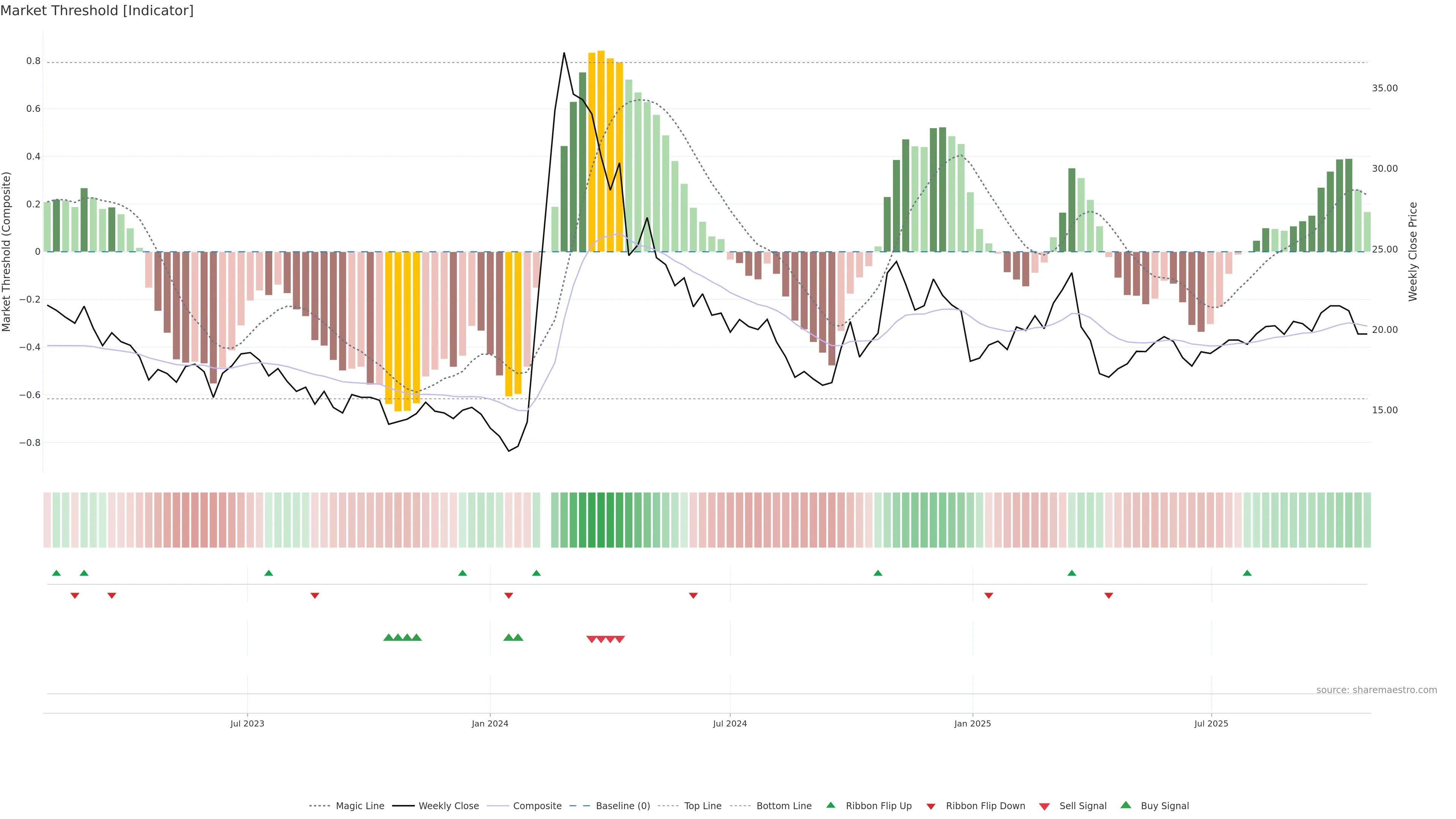The image size is (1456, 819).
Task: Click the Jan 2024 x-axis label
Action: click(x=490, y=723)
